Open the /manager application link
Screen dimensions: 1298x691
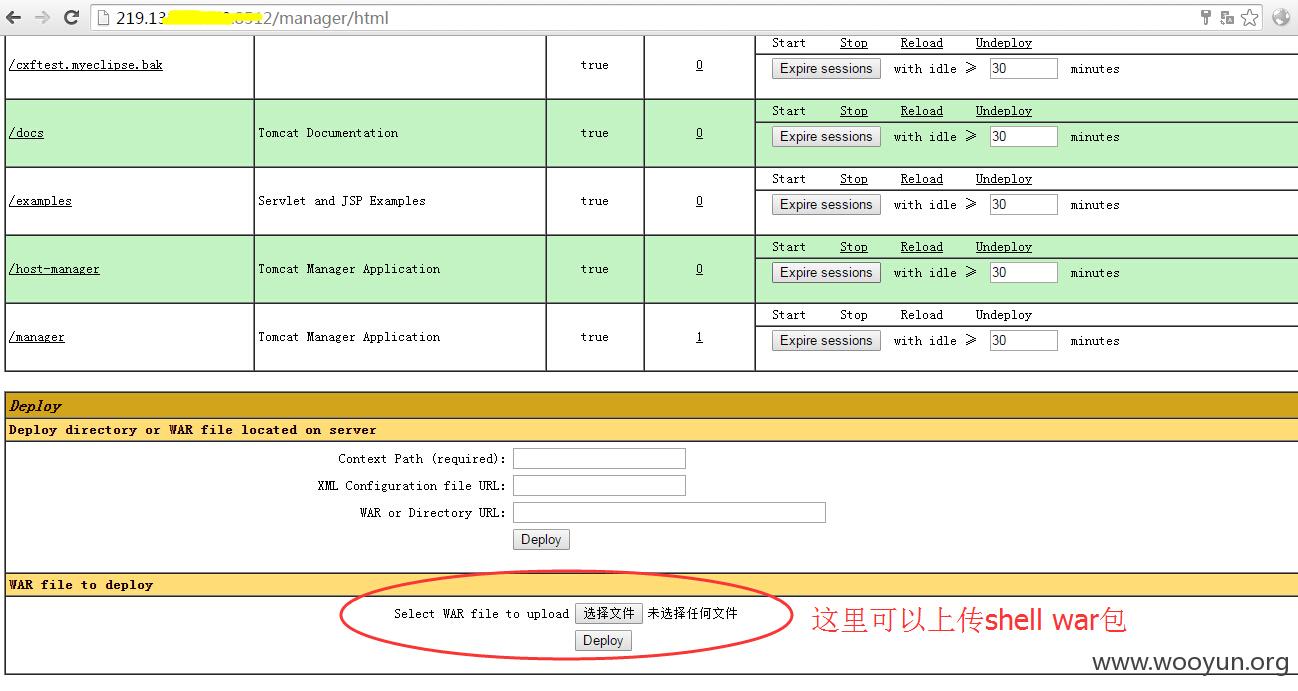37,337
